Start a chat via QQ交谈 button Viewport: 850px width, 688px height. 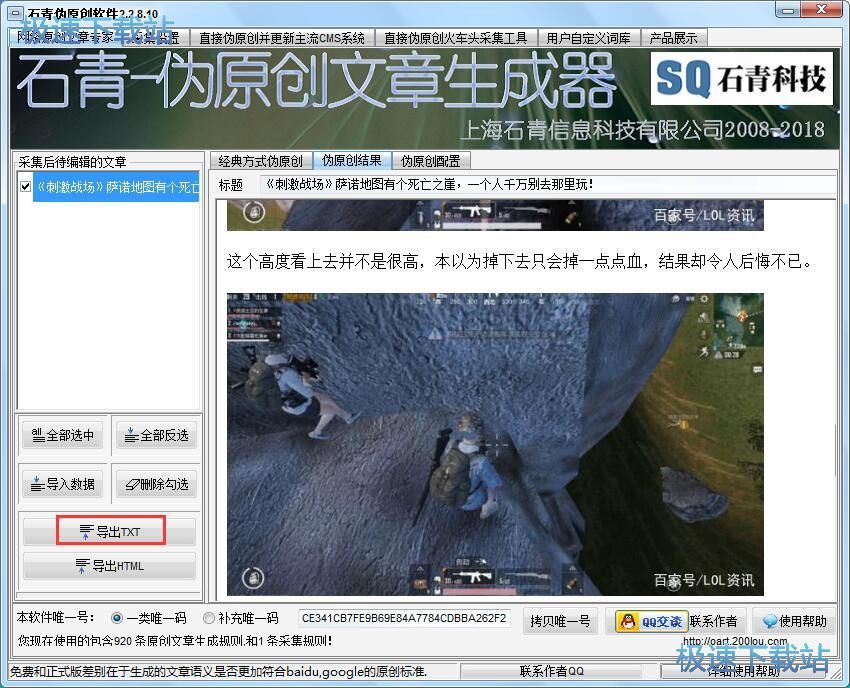pos(652,621)
